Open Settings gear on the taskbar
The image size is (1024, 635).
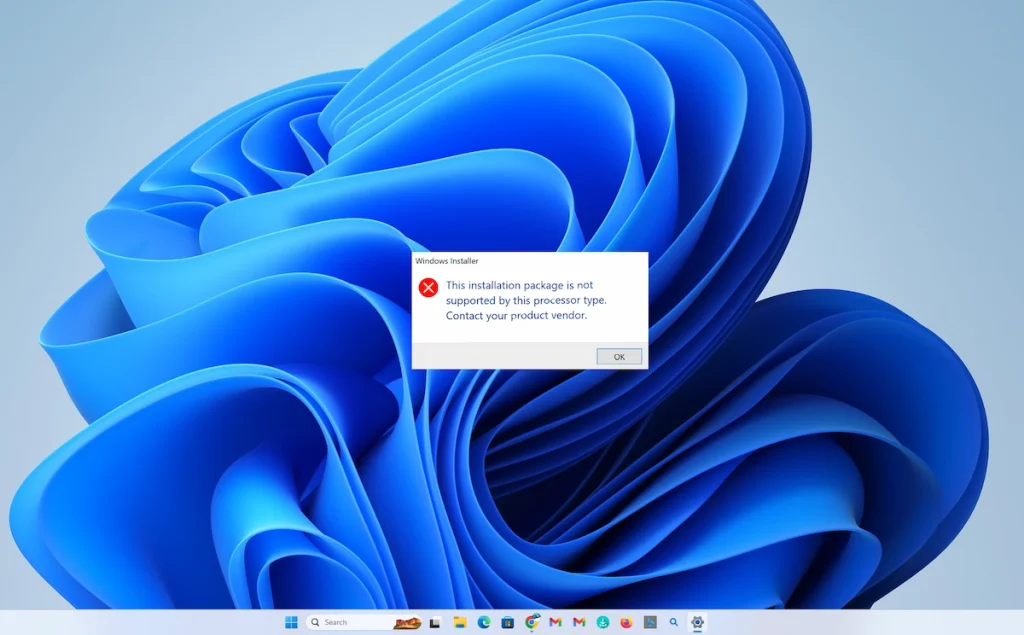click(x=697, y=622)
